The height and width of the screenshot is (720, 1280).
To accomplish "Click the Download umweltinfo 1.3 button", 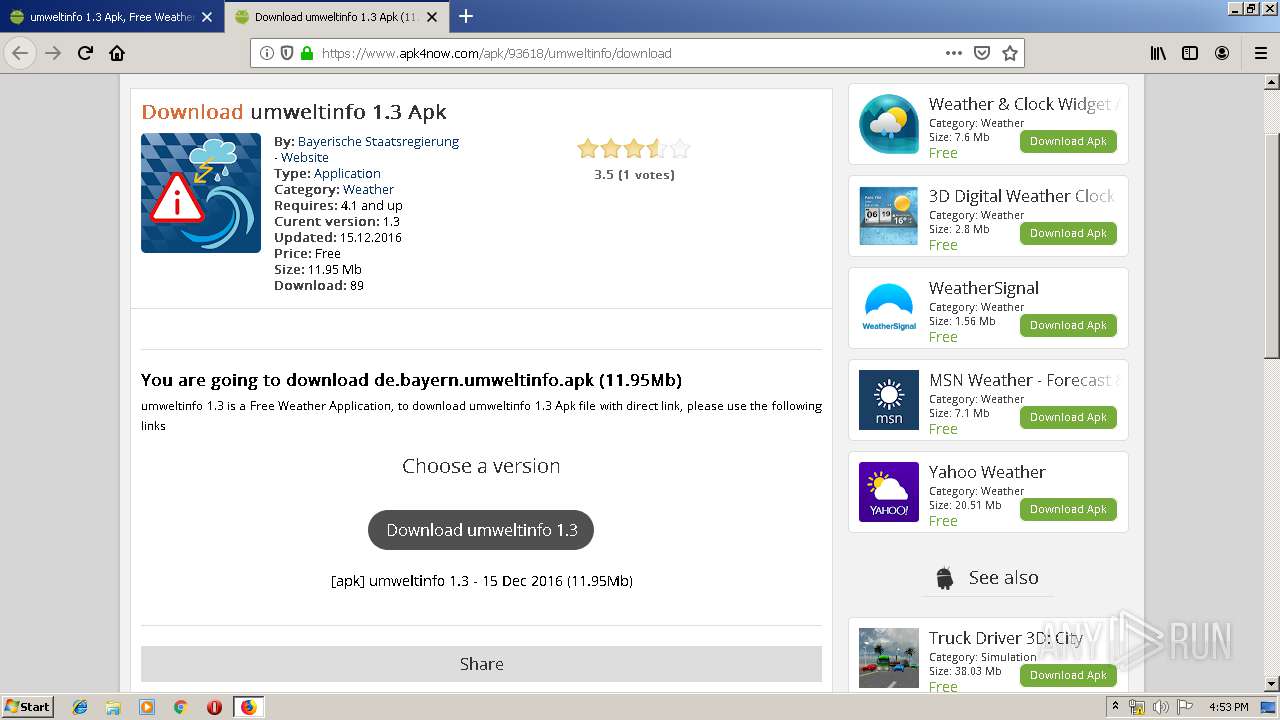I will (x=481, y=530).
